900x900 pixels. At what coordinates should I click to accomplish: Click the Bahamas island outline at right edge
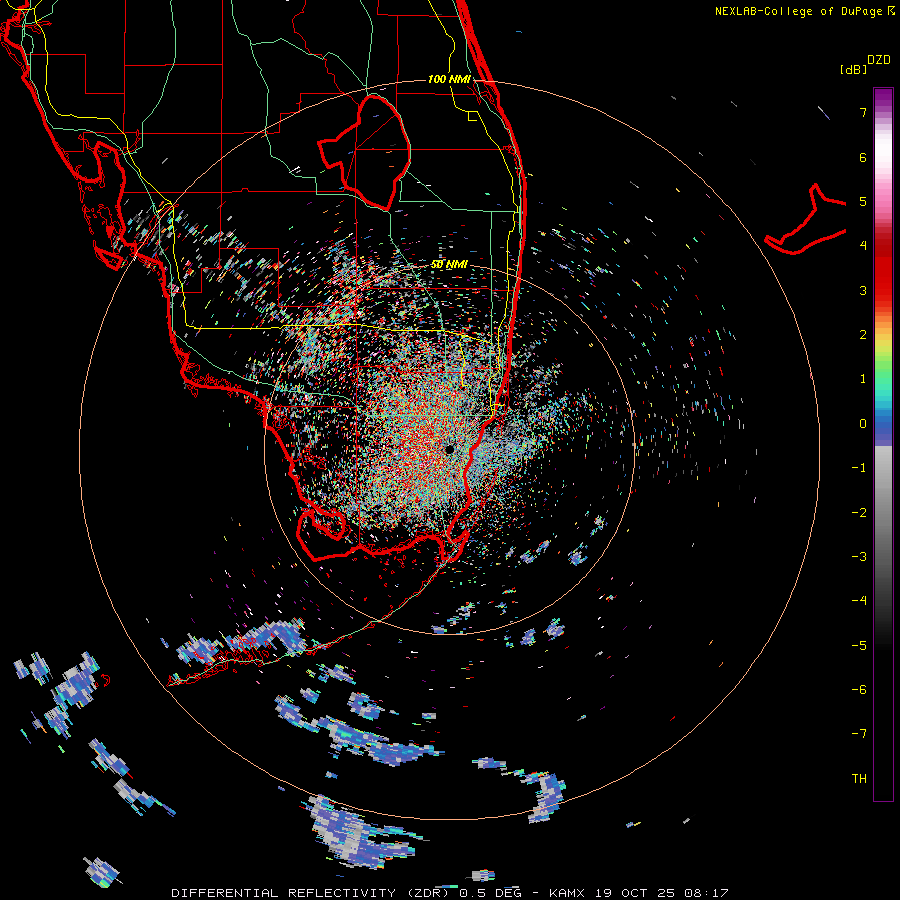pyautogui.click(x=806, y=219)
